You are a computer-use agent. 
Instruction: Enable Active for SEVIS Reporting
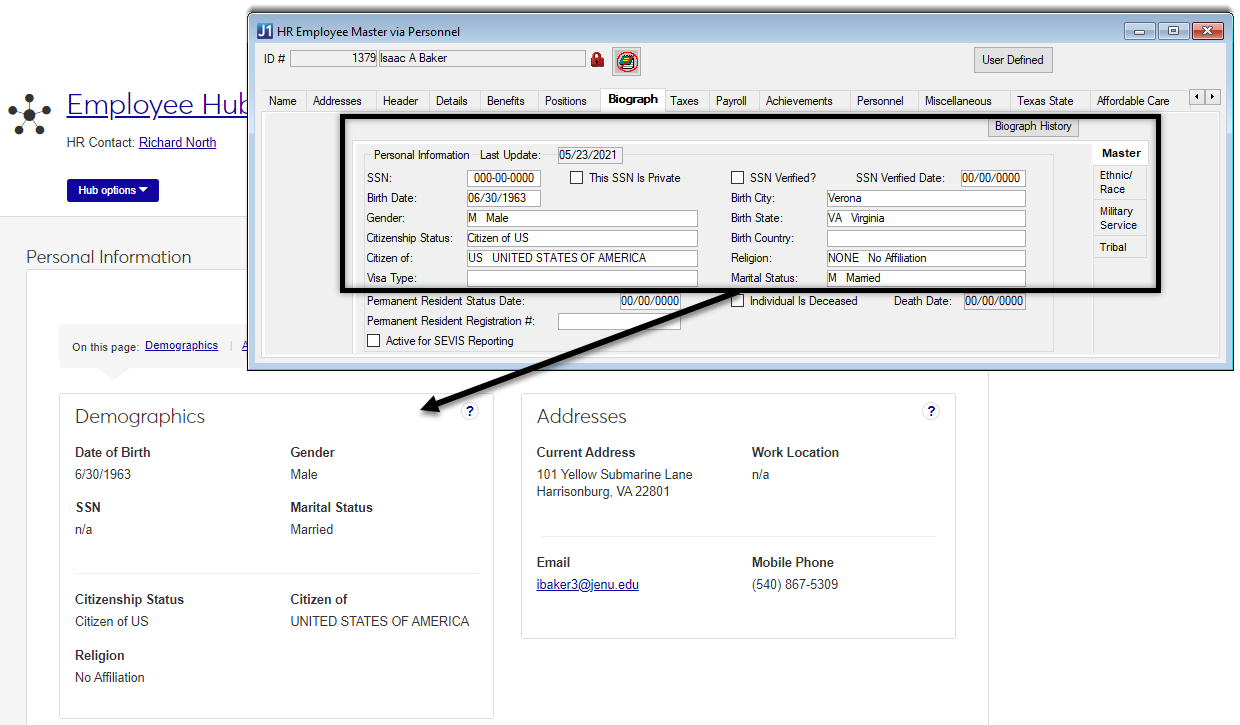click(374, 341)
